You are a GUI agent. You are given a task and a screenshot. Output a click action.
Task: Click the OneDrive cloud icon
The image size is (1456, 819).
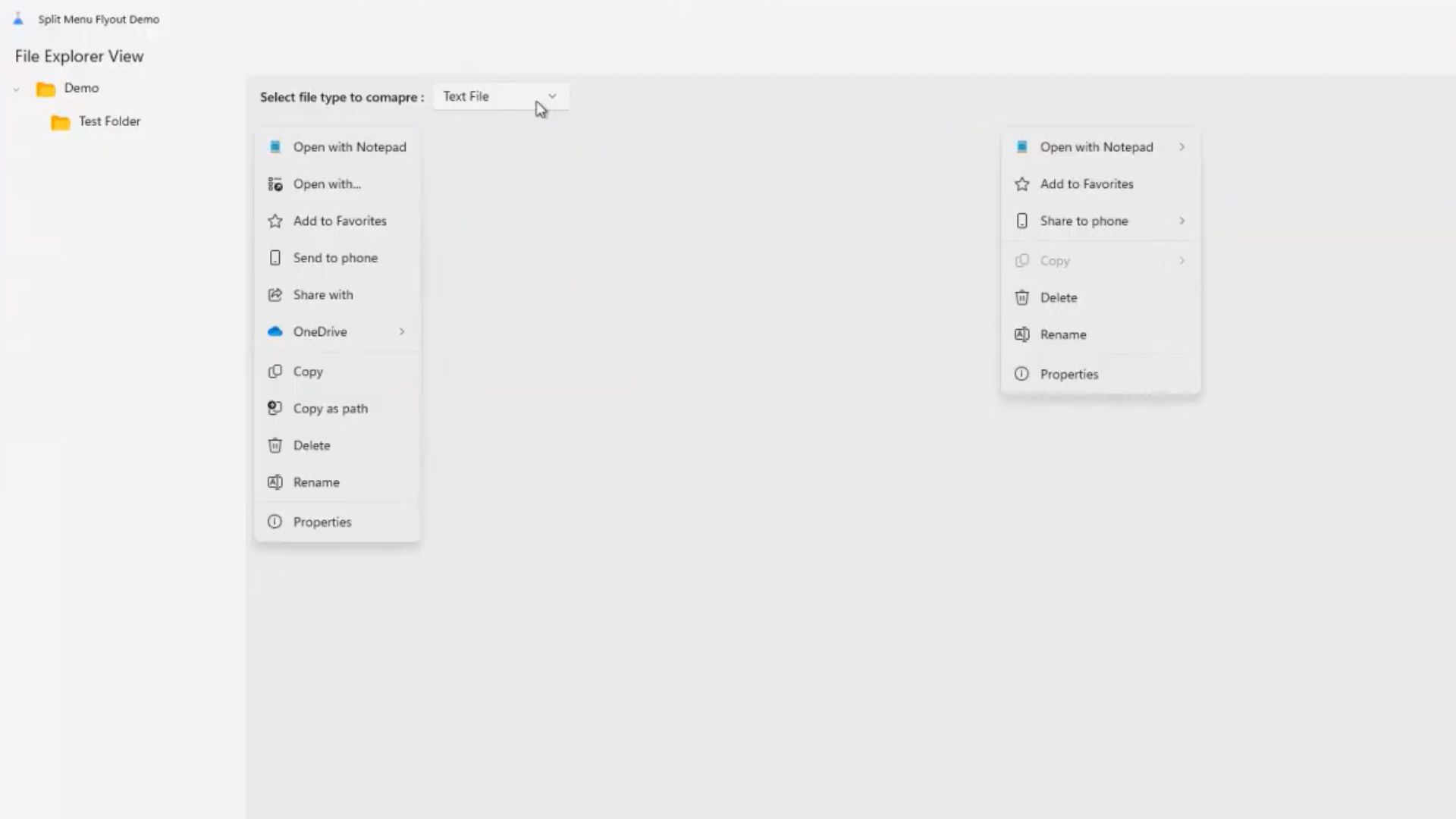(x=275, y=331)
